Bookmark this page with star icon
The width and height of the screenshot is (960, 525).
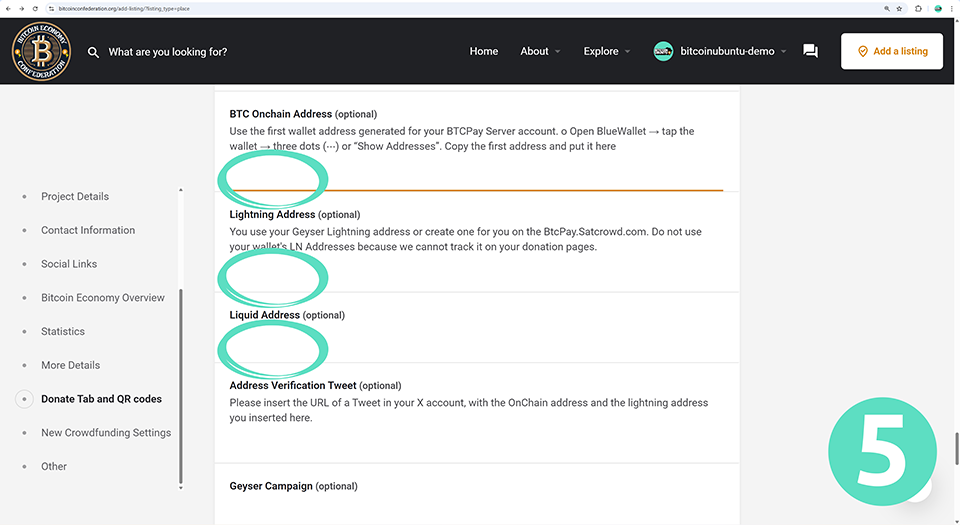[900, 8]
